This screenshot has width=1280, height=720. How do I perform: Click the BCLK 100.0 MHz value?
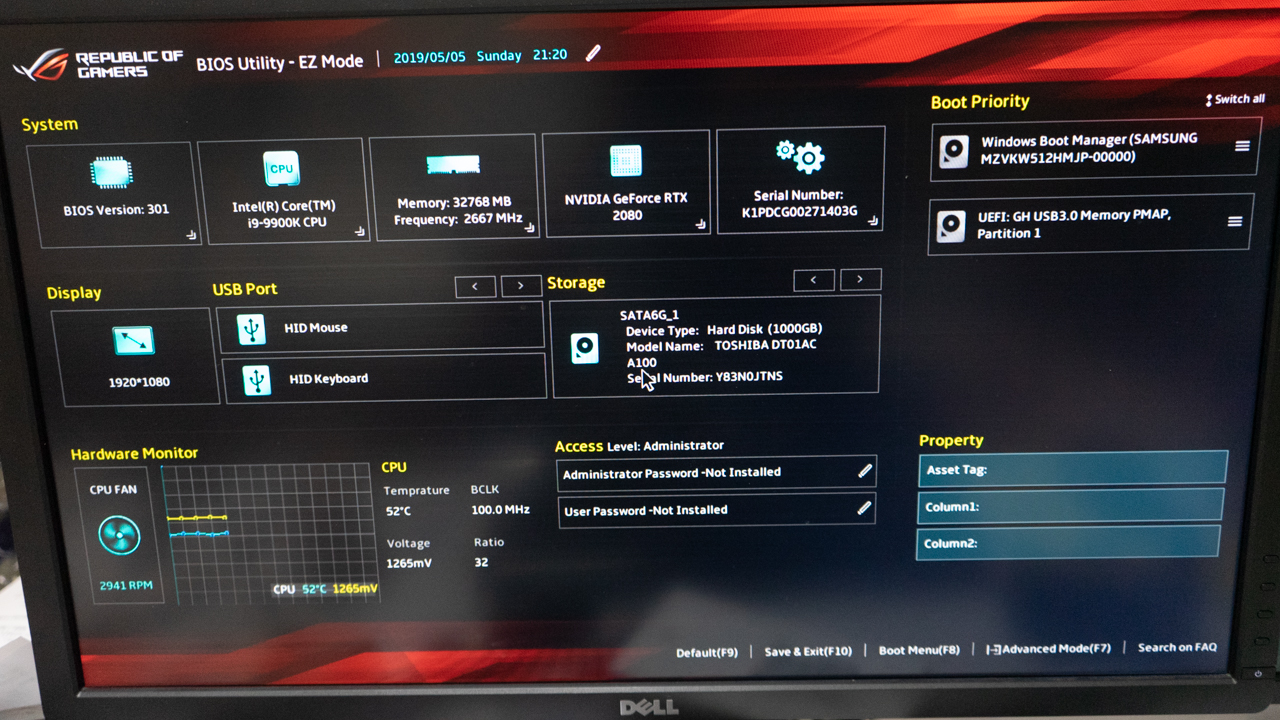pyautogui.click(x=500, y=509)
